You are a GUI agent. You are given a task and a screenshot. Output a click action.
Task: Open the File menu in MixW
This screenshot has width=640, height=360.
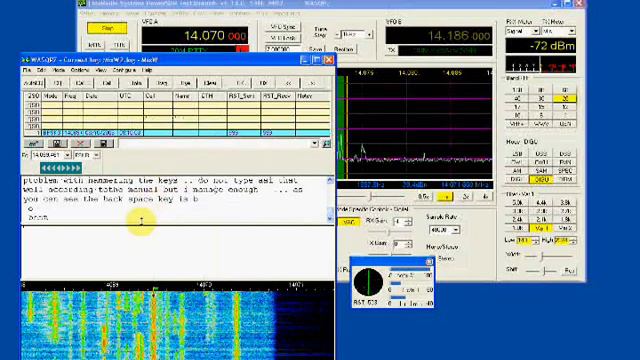[27, 70]
